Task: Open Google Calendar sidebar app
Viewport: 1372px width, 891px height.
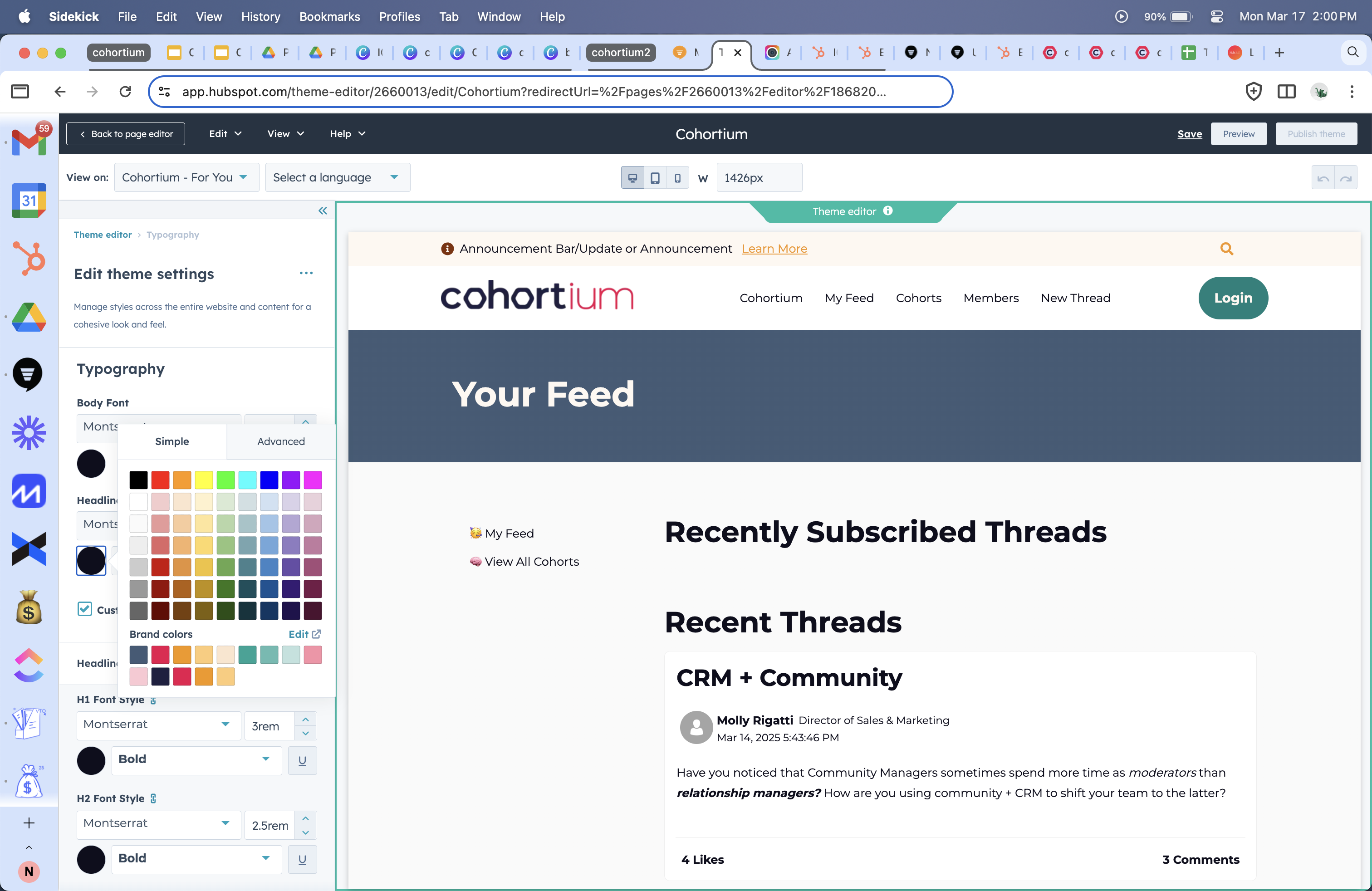Action: [x=29, y=201]
